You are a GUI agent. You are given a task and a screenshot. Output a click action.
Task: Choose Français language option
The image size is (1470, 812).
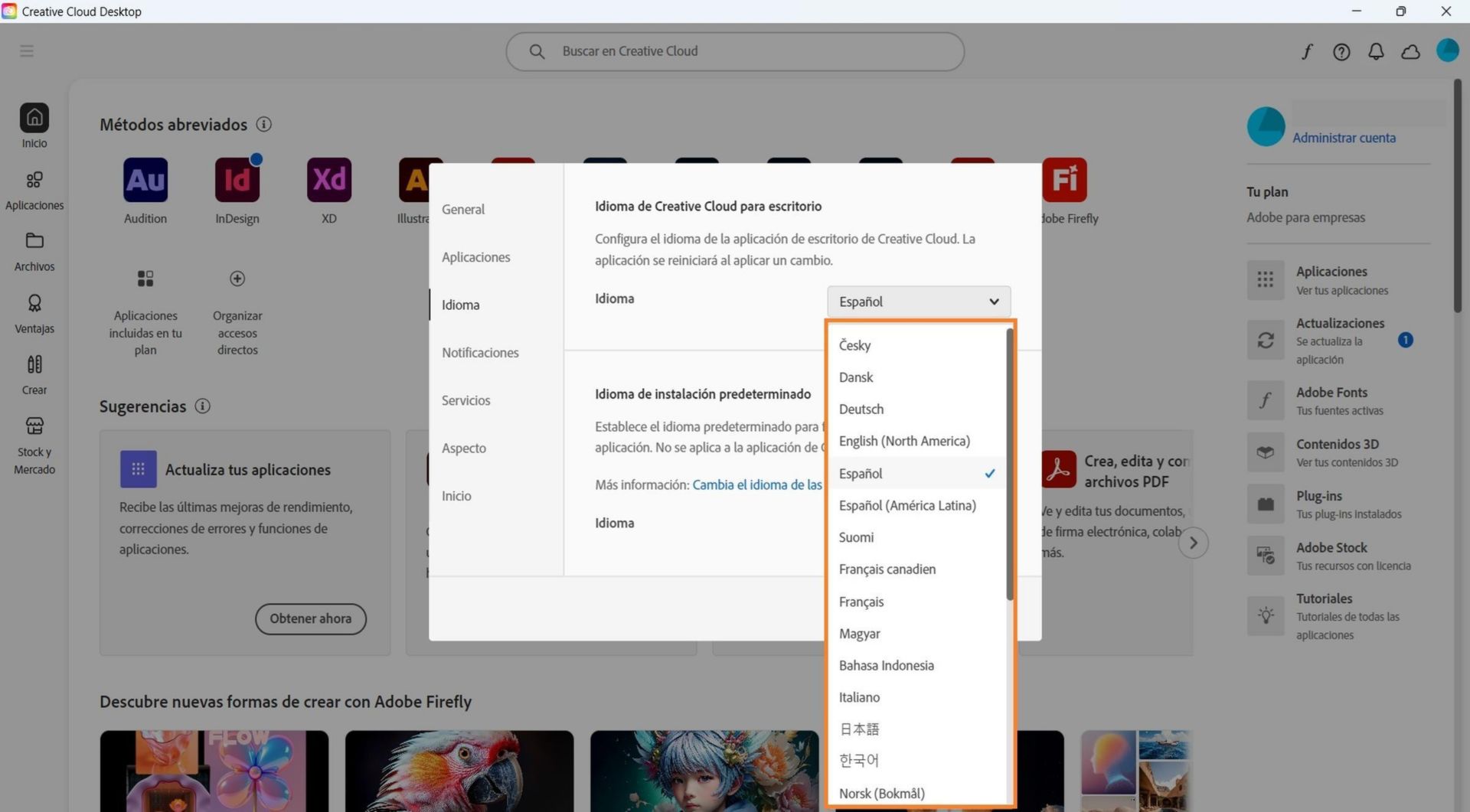point(917,602)
